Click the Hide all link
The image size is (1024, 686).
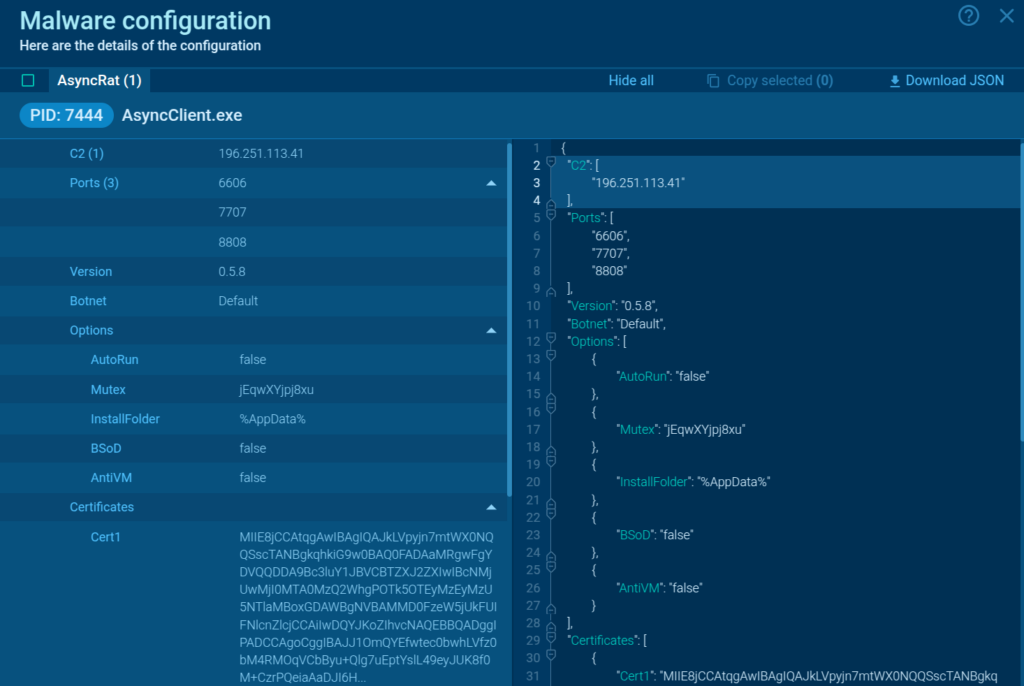pyautogui.click(x=631, y=81)
